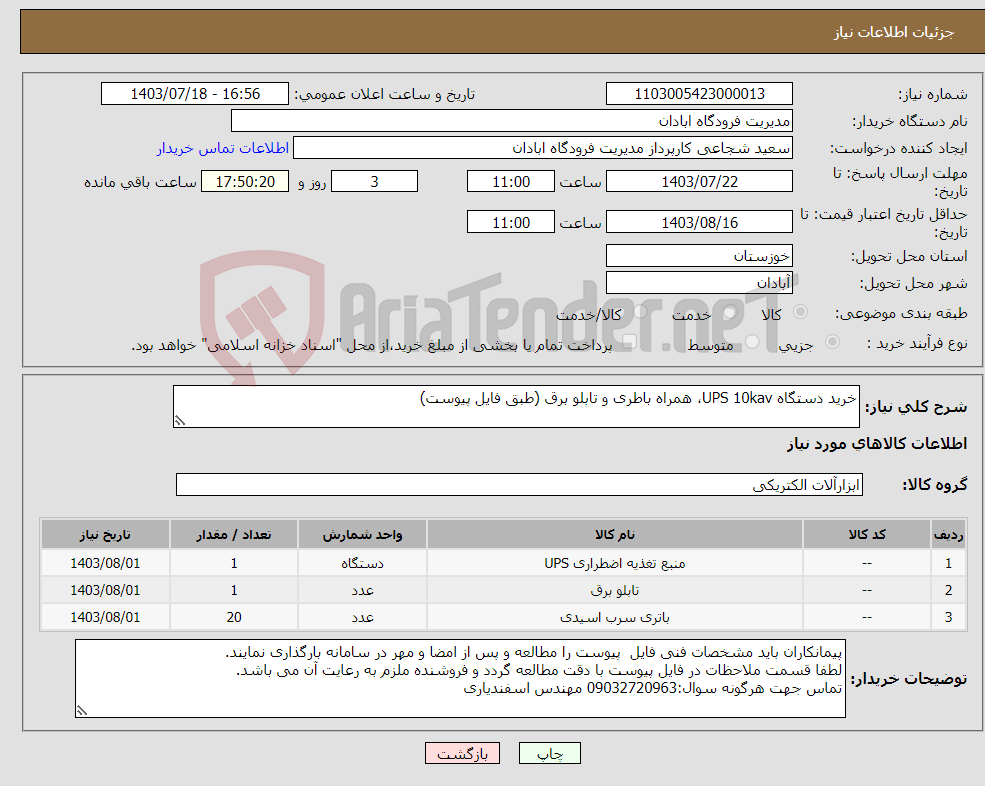Select the متوسط purchase type radio

click(752, 342)
